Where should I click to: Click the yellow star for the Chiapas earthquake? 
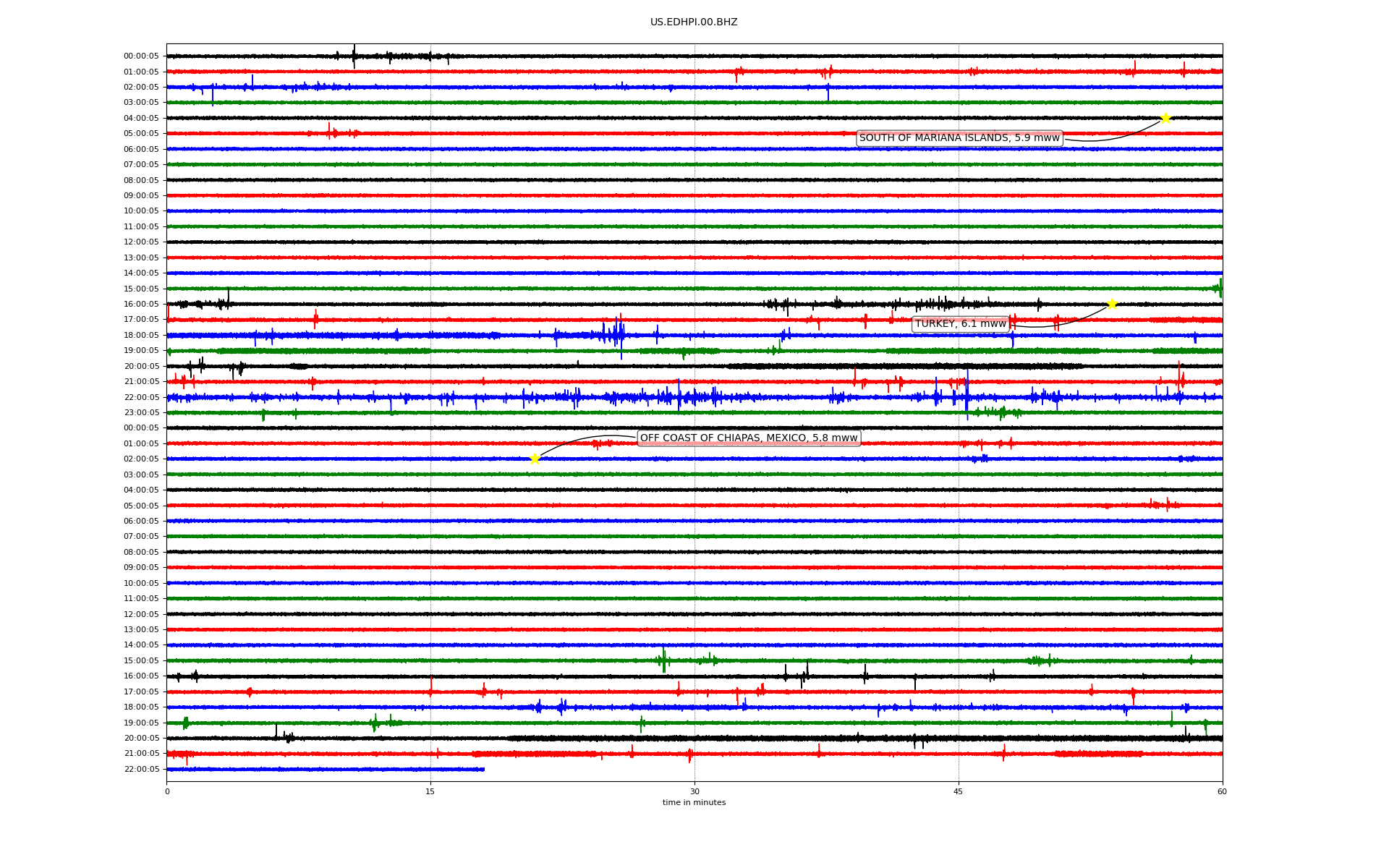[x=535, y=459]
